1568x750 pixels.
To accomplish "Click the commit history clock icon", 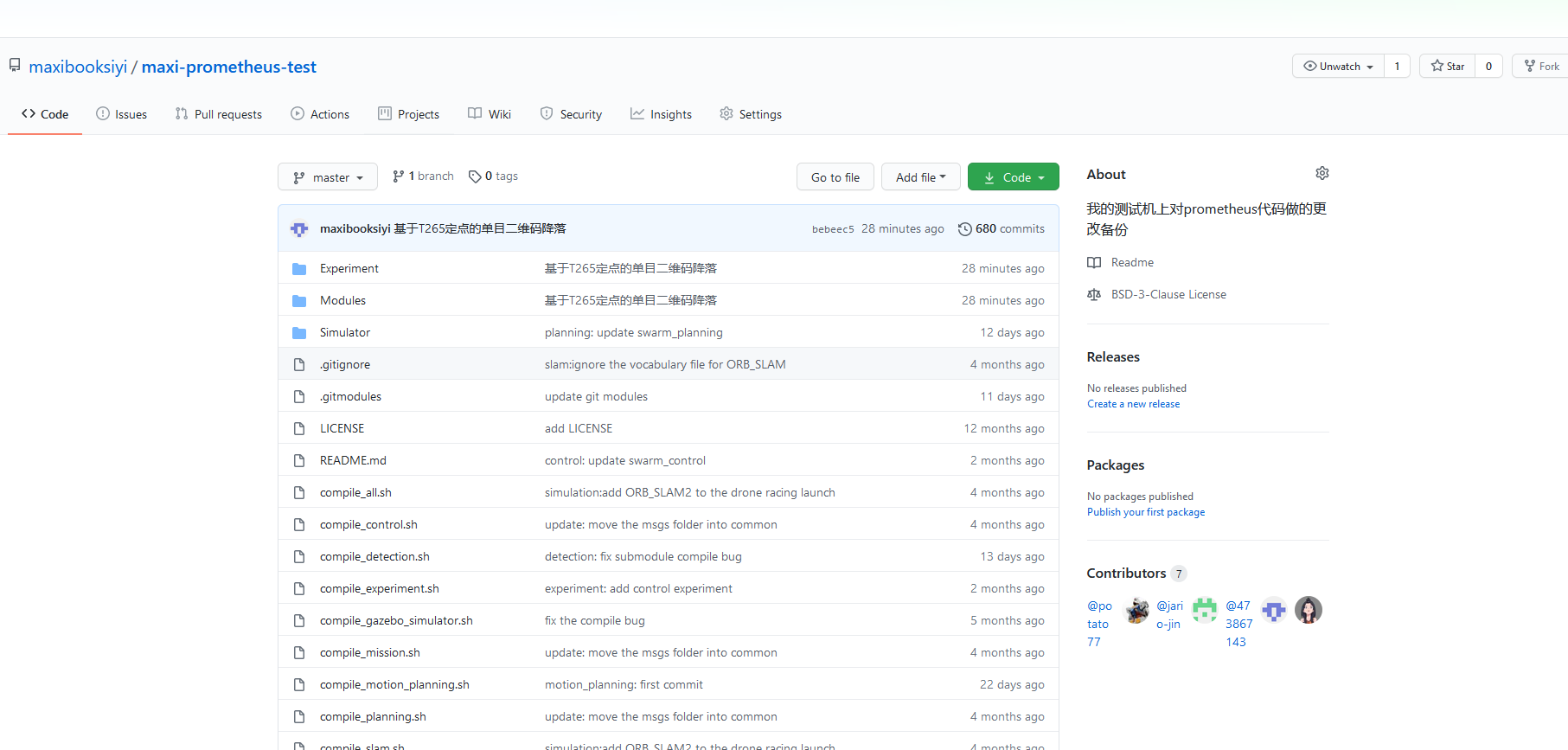I will [964, 229].
